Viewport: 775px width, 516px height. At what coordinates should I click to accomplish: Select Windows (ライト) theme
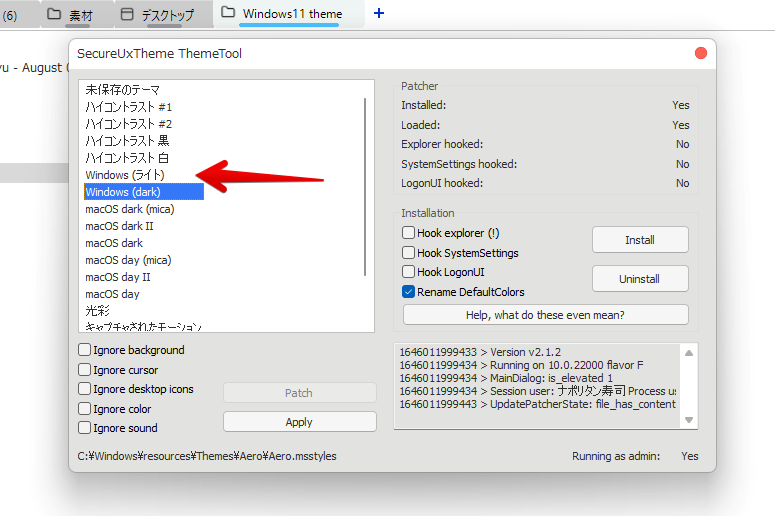(x=125, y=175)
